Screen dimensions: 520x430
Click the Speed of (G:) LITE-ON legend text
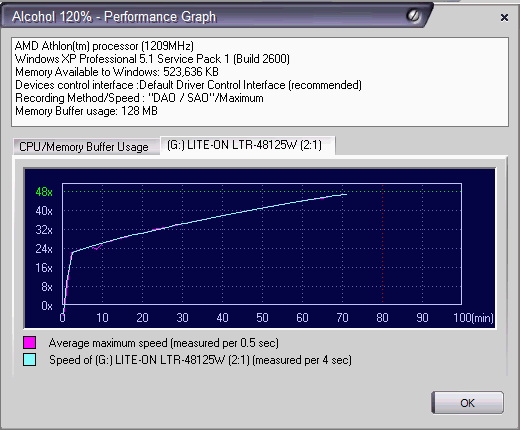click(x=200, y=360)
